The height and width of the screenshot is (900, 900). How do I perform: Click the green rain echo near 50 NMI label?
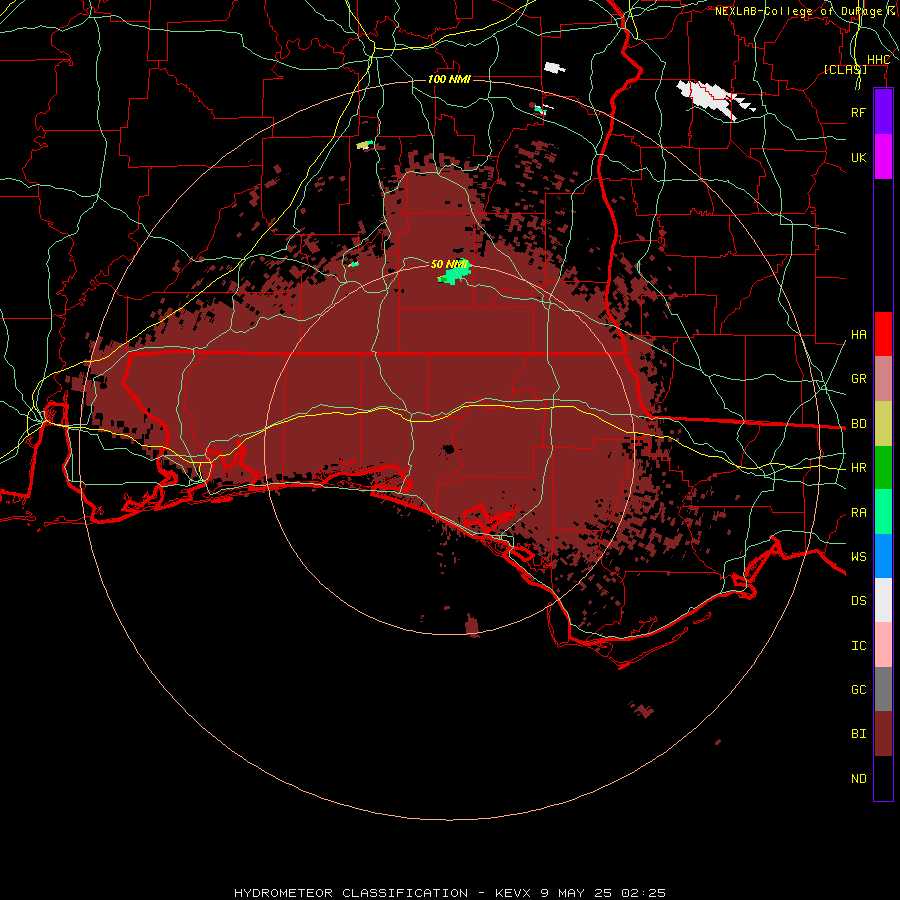[x=455, y=274]
